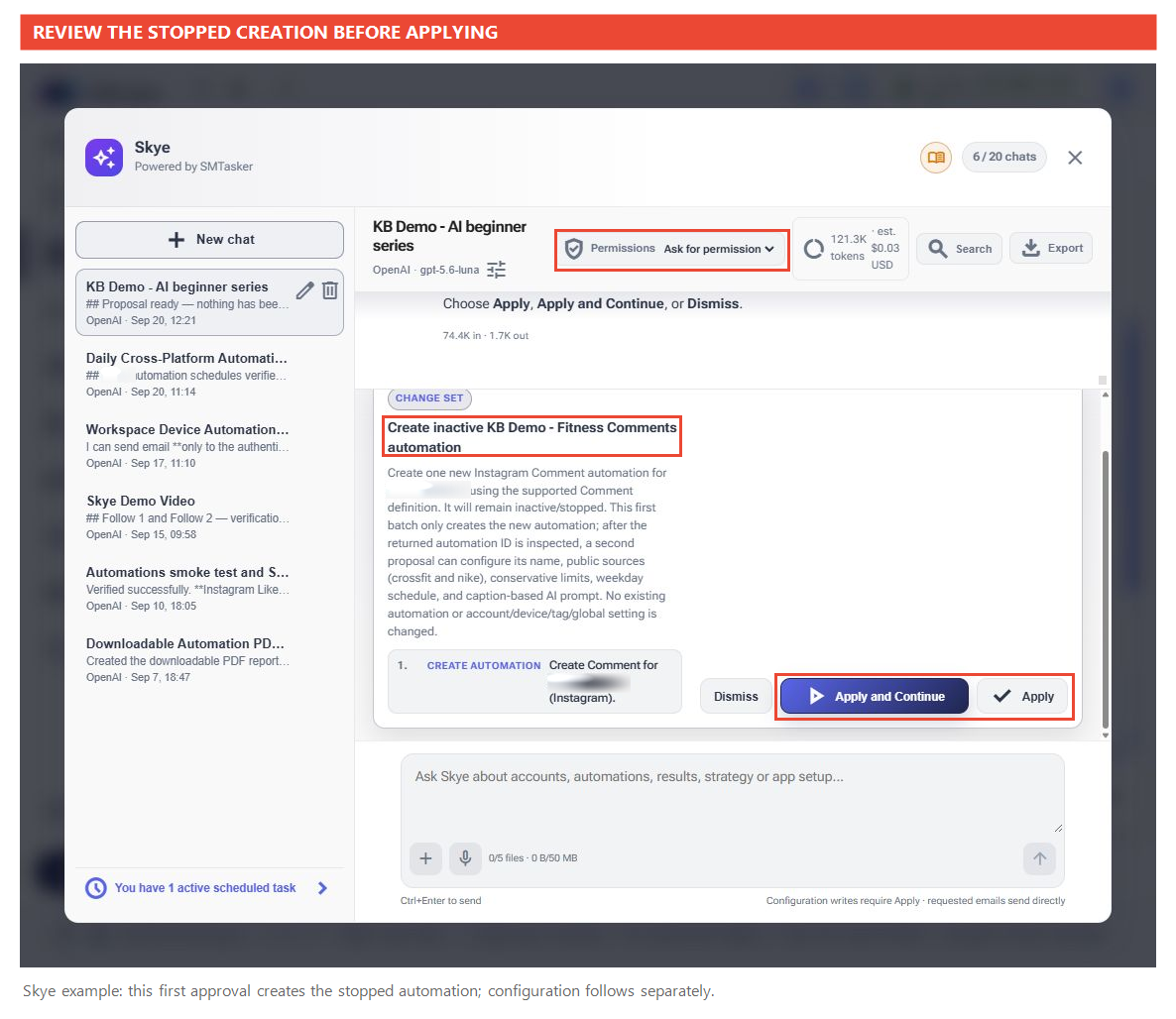Click the CHANGE SET badge
1176x1019 pixels.
[x=429, y=398]
